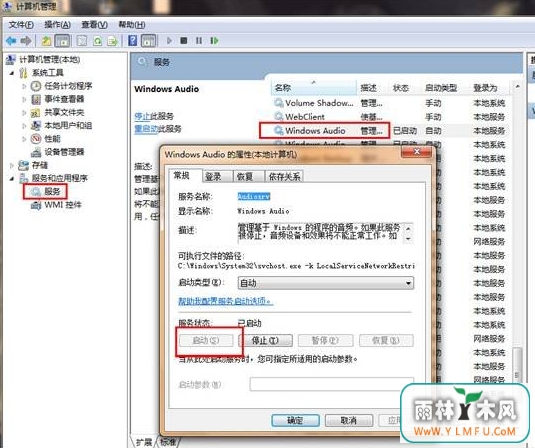
Task: Select Task Scheduler (任务计划程序) tree item
Action: (x=61, y=86)
